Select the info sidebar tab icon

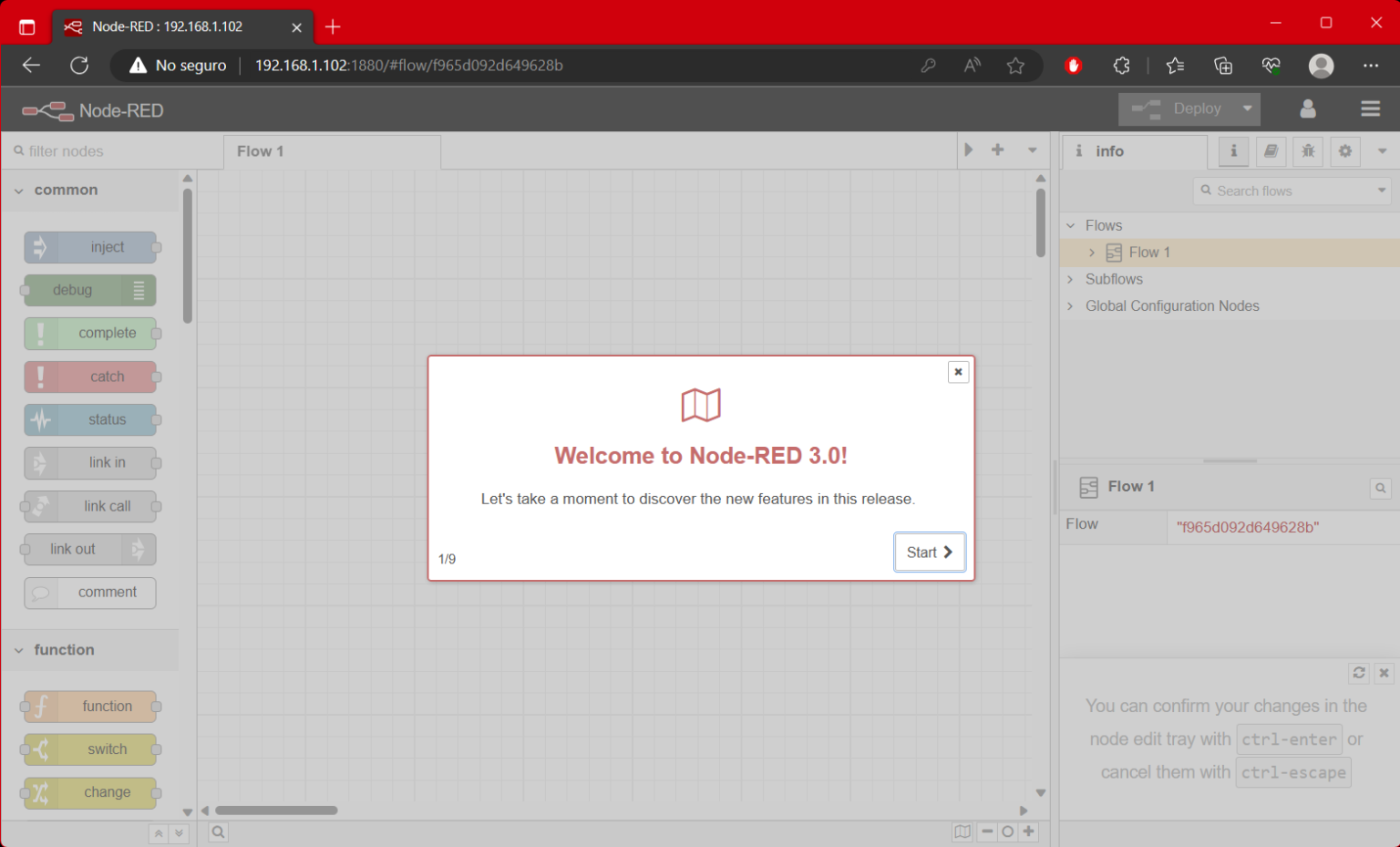click(x=1232, y=151)
